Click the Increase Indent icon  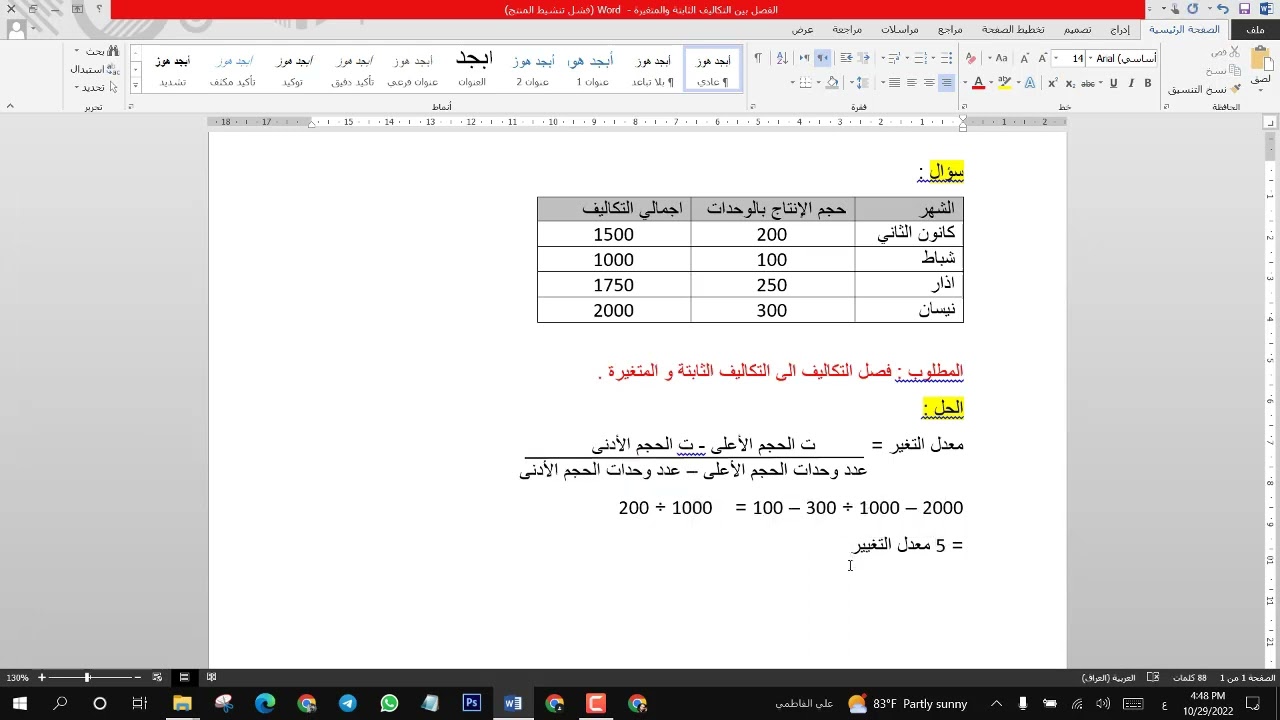846,58
